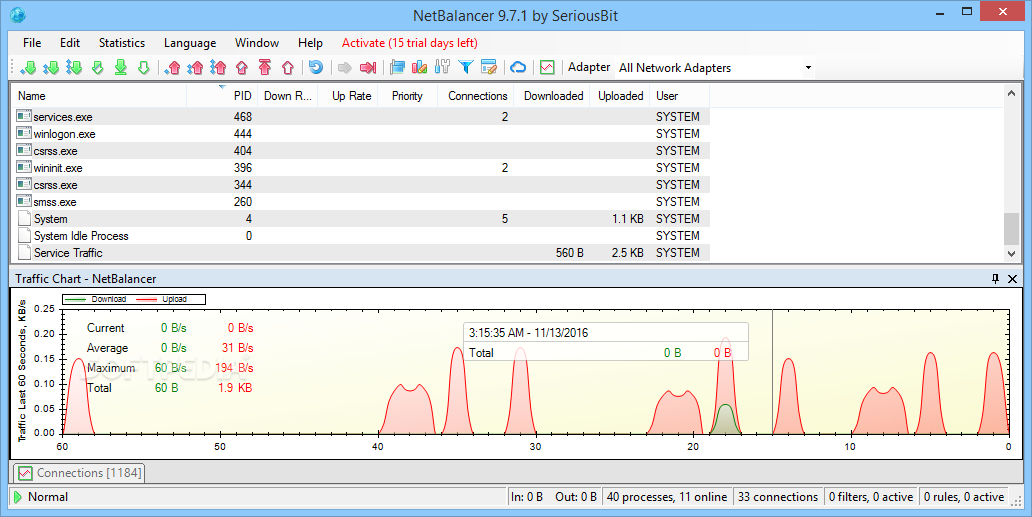This screenshot has height=517, width=1032.
Task: Open the Language menu
Action: click(190, 43)
